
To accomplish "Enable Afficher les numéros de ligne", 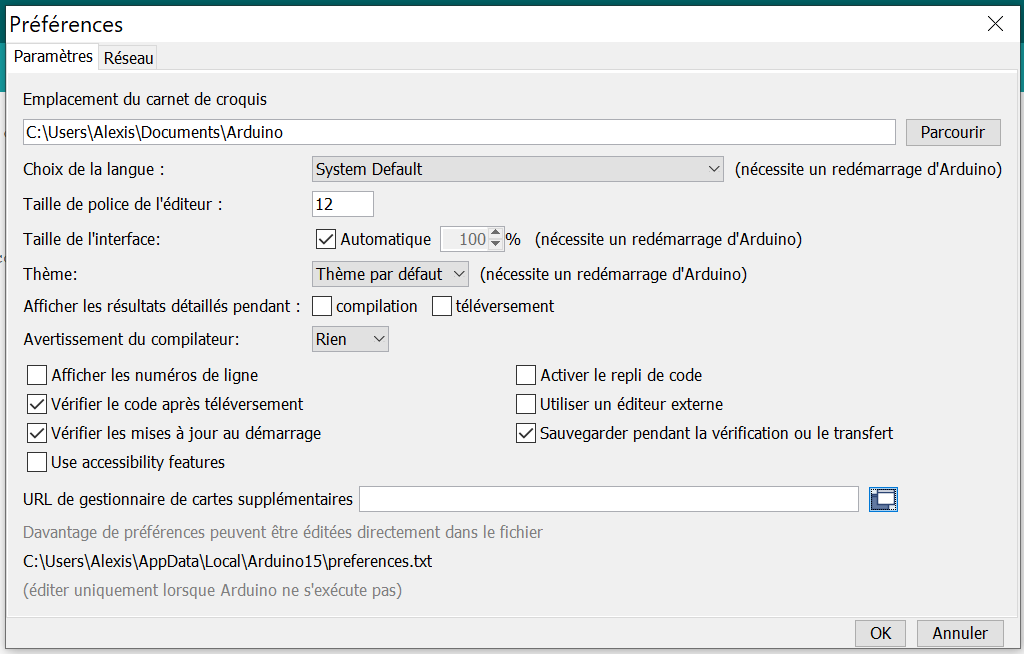I will pos(37,375).
